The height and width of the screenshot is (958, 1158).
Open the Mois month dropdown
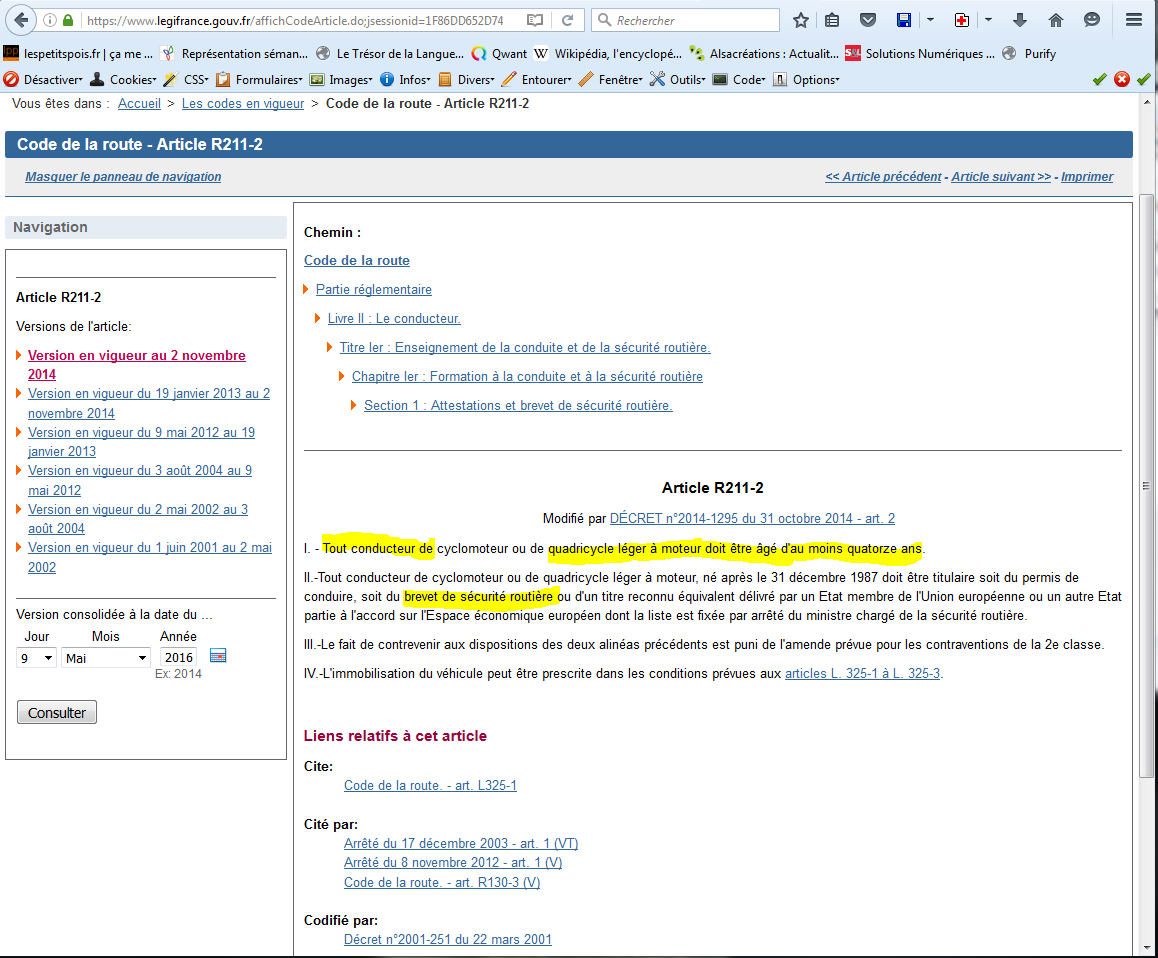coord(105,657)
